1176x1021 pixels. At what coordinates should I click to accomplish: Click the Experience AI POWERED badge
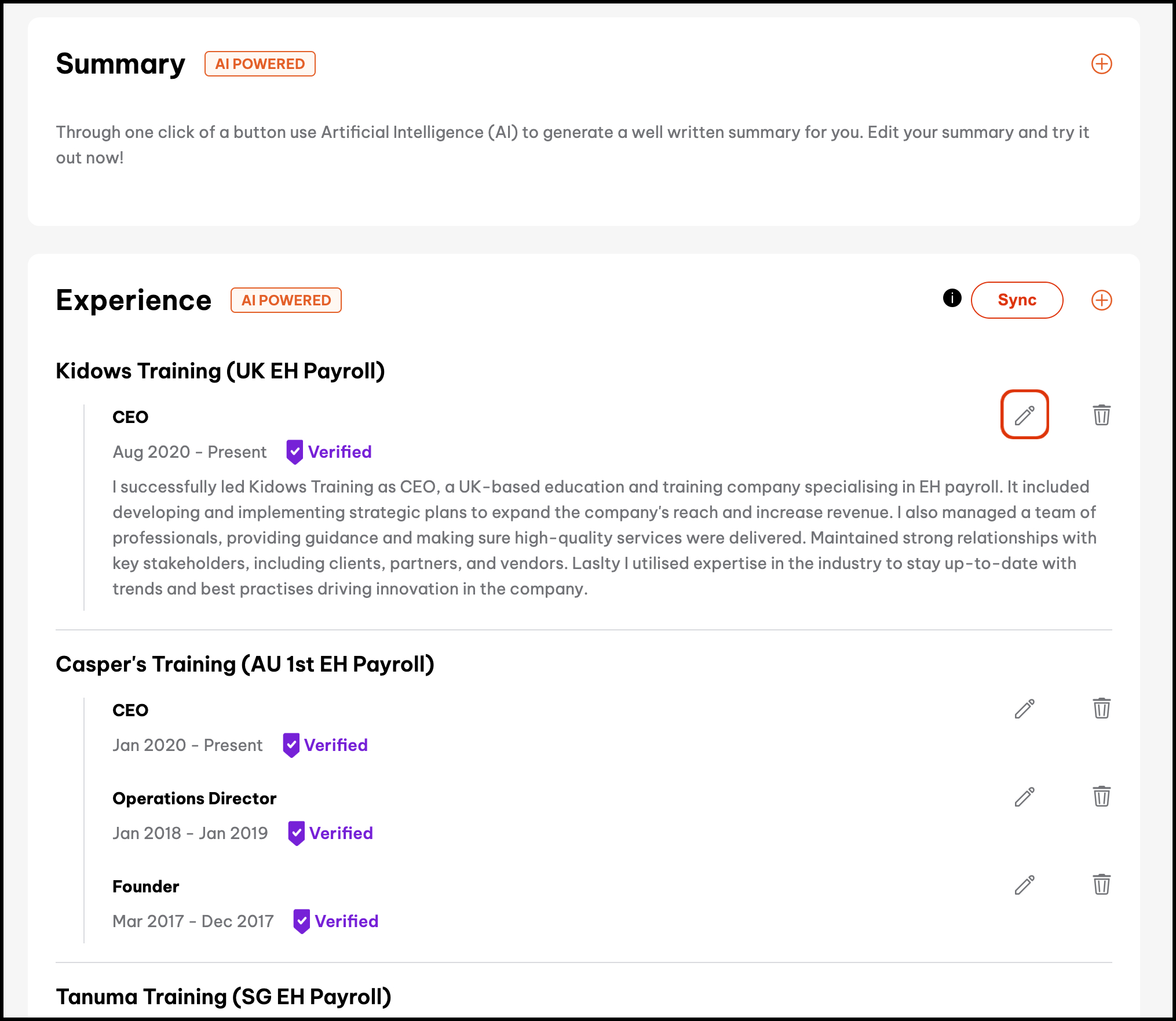(286, 300)
